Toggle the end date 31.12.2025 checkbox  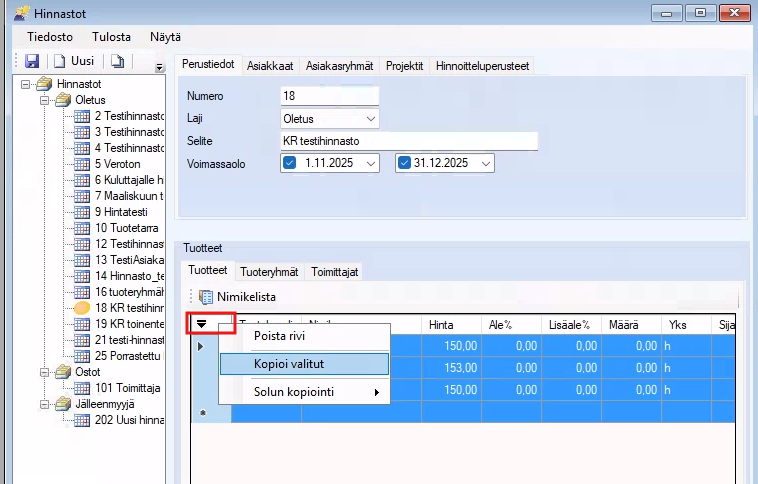point(405,162)
